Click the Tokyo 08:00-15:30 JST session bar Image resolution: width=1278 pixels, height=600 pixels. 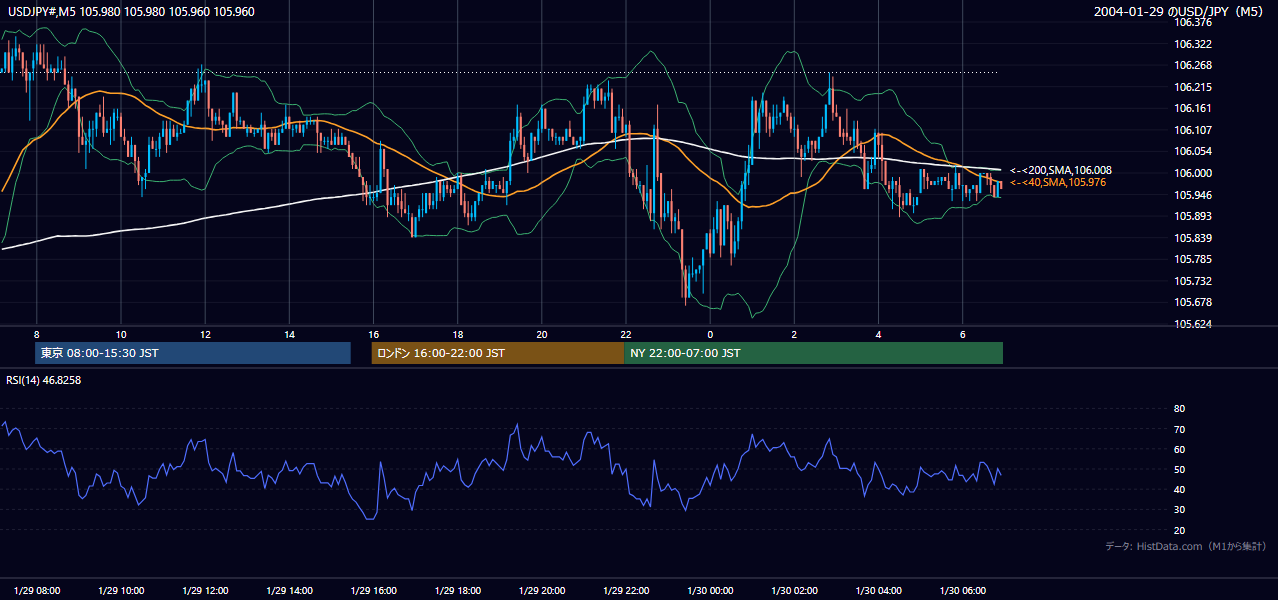click(x=193, y=353)
